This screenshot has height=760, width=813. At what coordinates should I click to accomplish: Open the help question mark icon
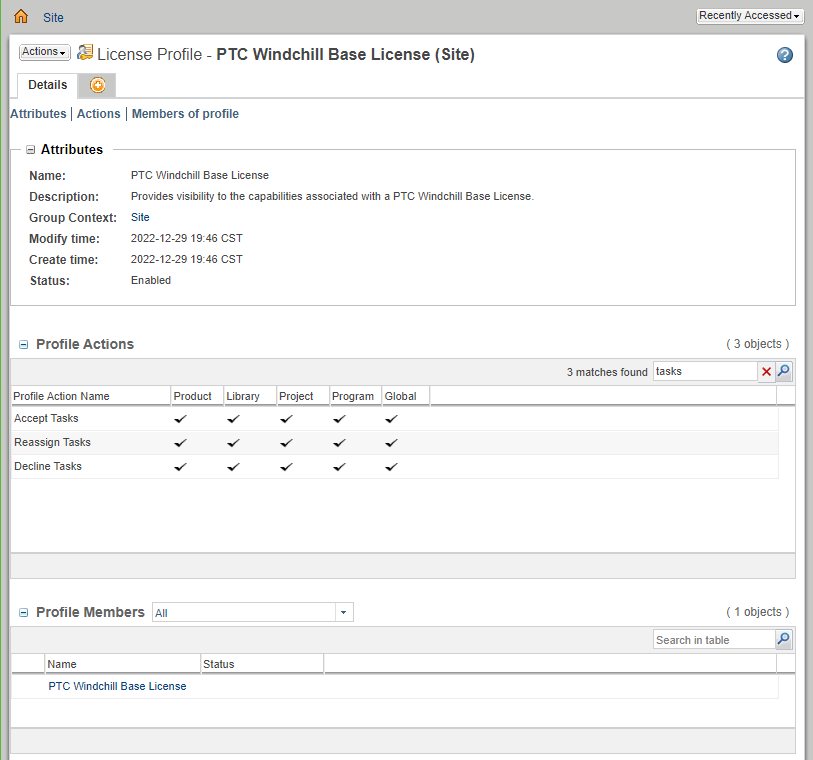785,55
